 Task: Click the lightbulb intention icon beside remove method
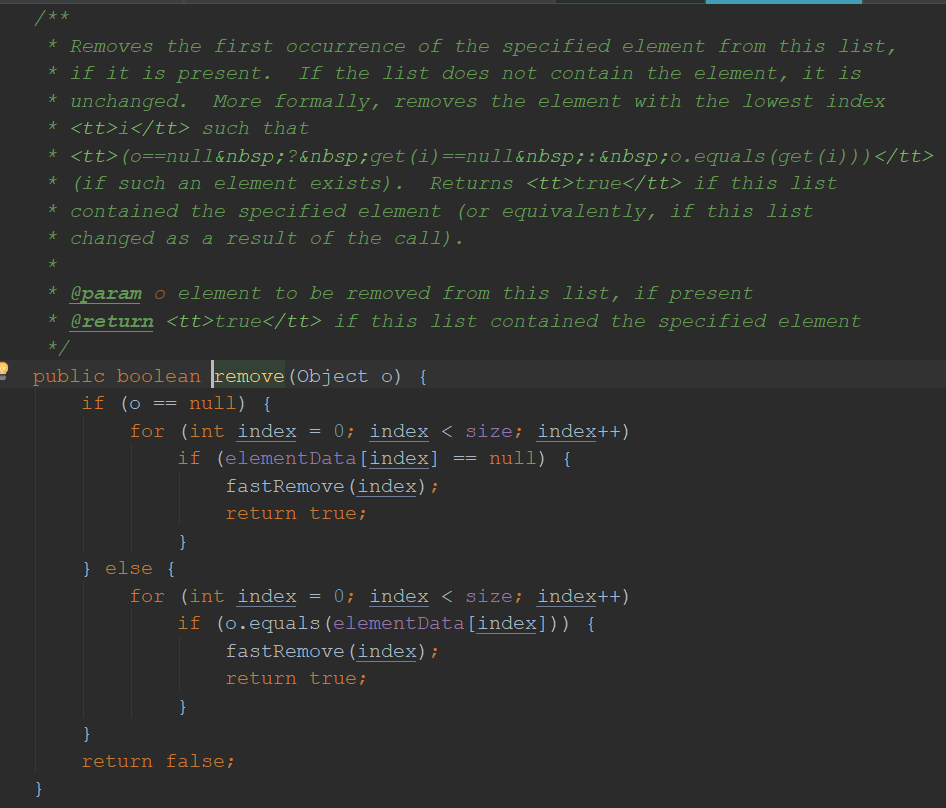(x=3, y=370)
